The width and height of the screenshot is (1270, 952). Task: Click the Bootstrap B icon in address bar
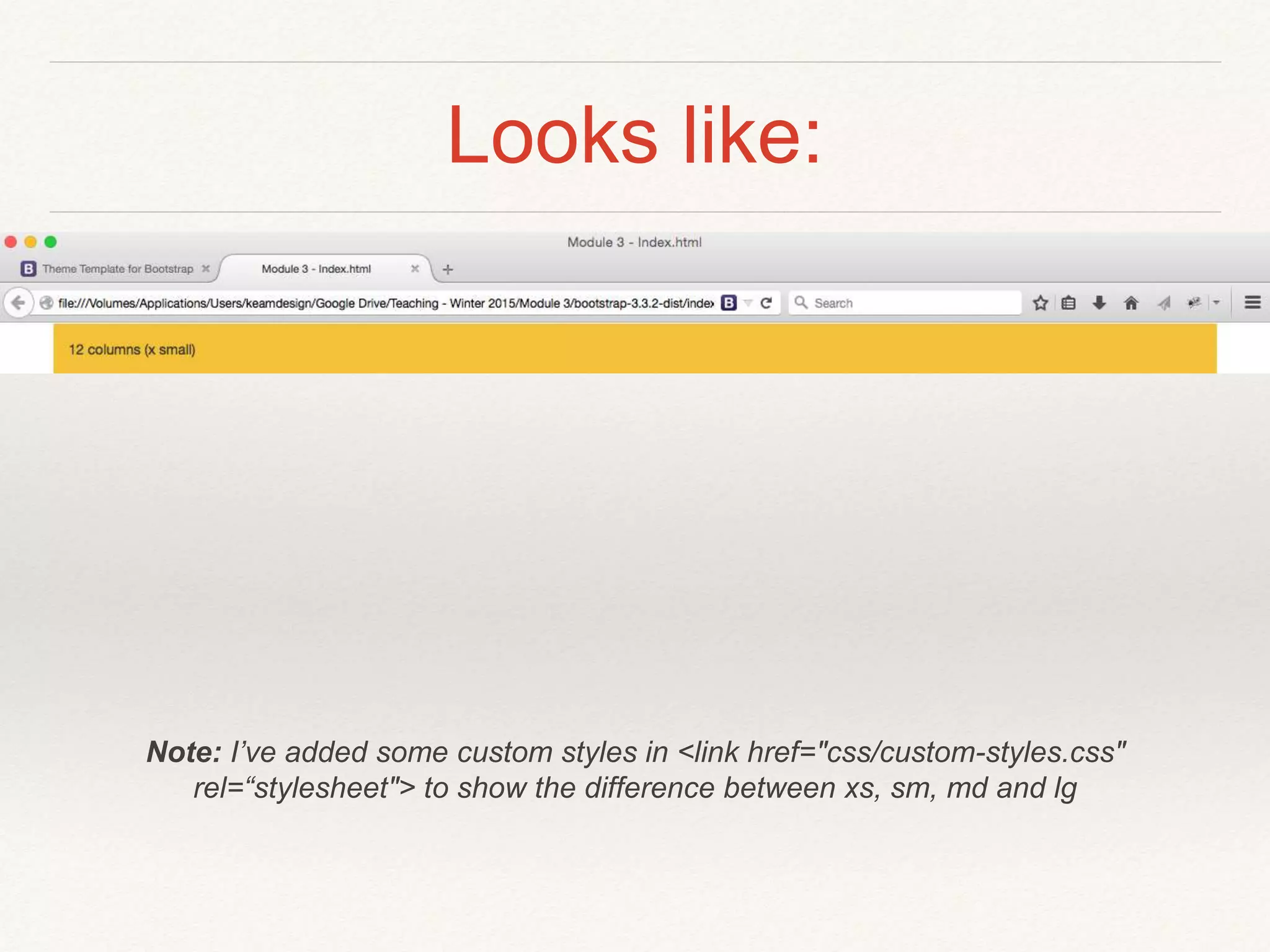[x=729, y=302]
